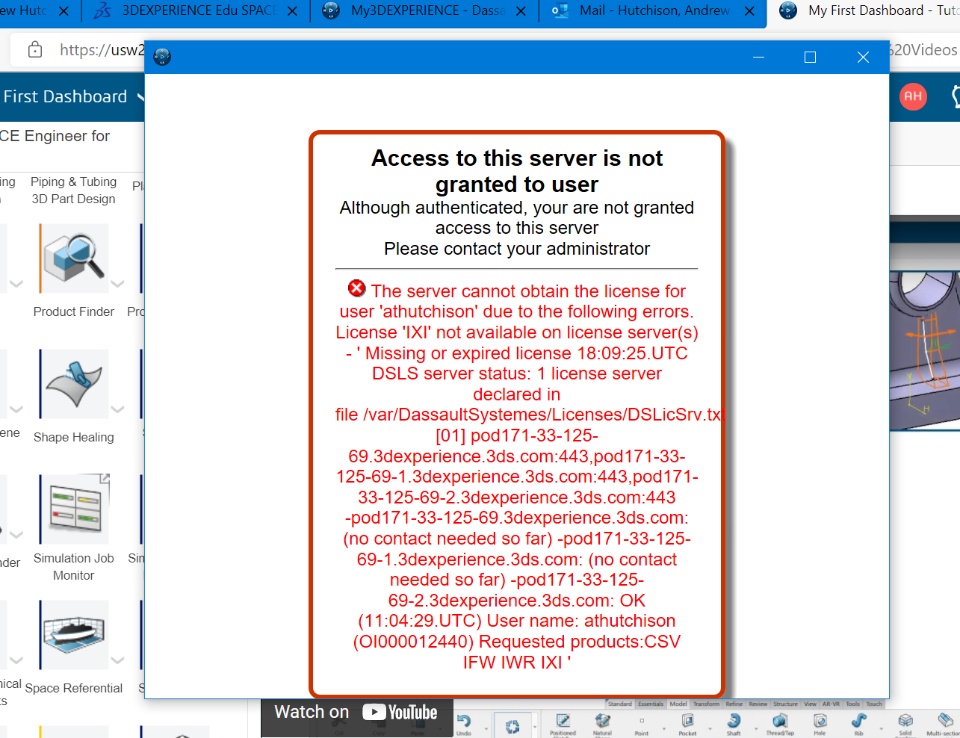Viewport: 960px width, 738px height.
Task: Click the YouTube logo on the video
Action: click(x=400, y=712)
